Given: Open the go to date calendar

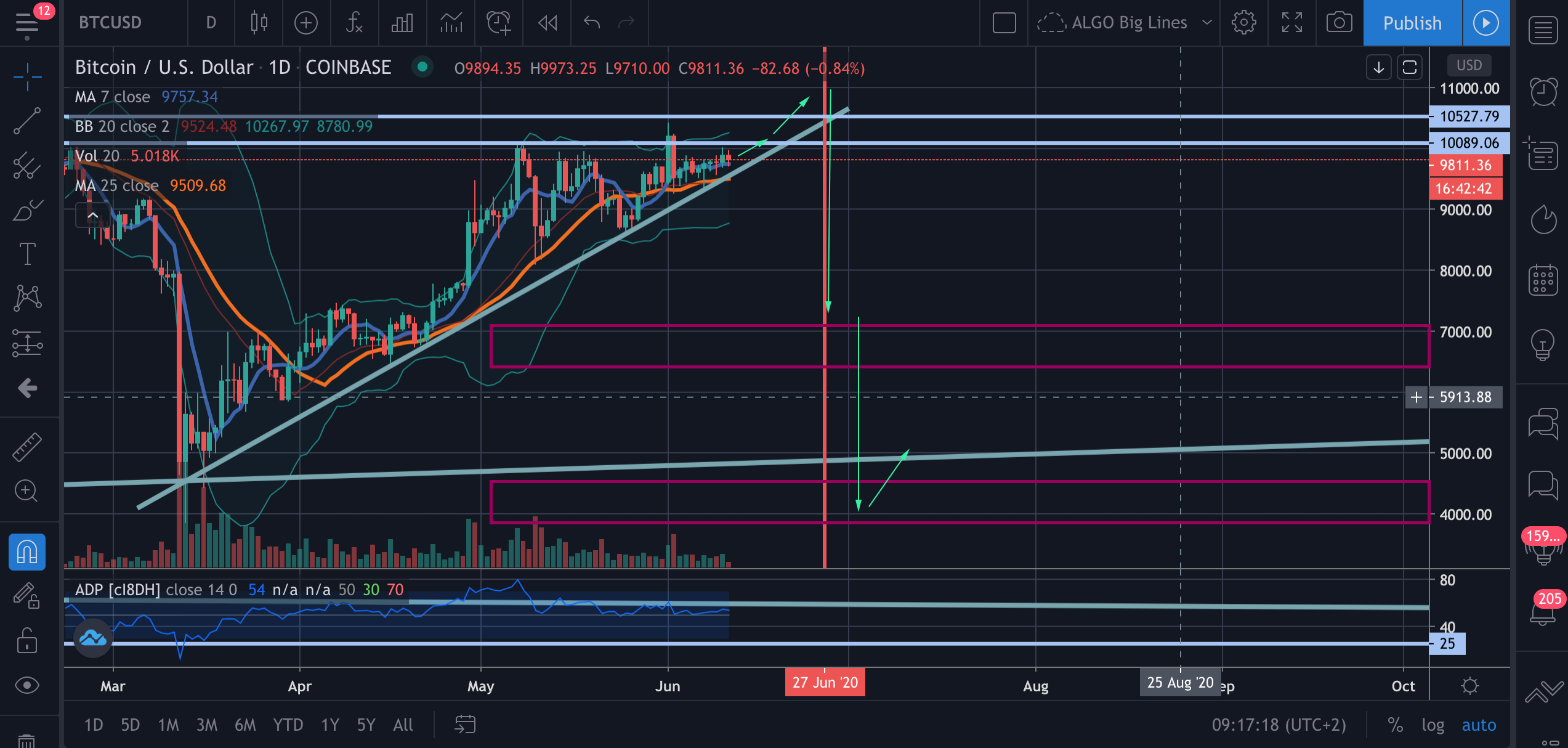Looking at the screenshot, I should (465, 725).
